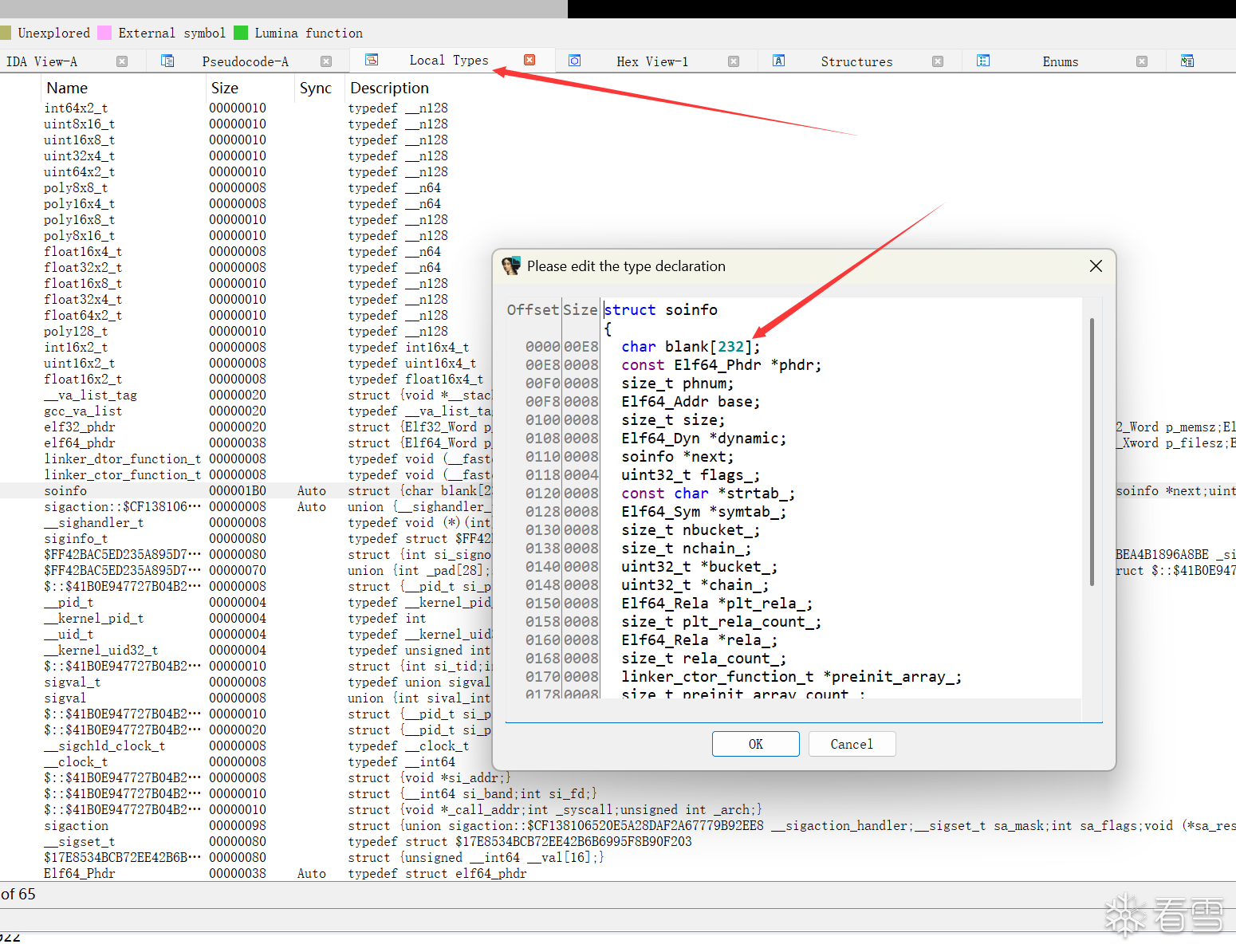Click the 'soinfo *next;' declaration line

(678, 457)
